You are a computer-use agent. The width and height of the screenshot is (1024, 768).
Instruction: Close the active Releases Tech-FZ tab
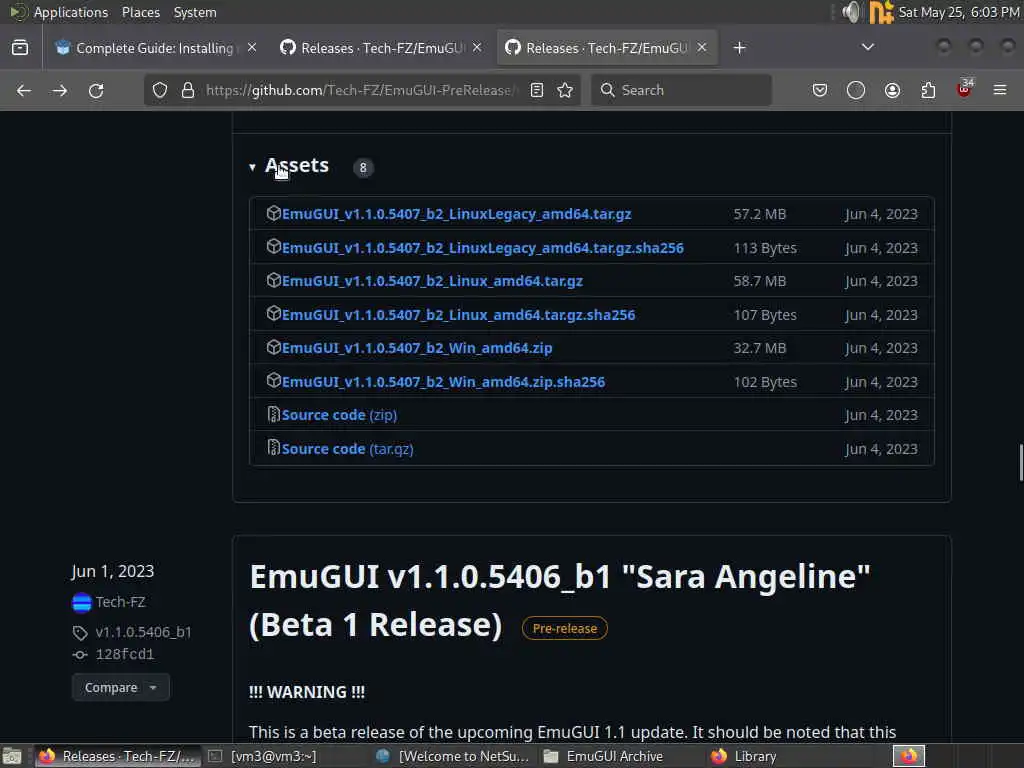point(701,48)
